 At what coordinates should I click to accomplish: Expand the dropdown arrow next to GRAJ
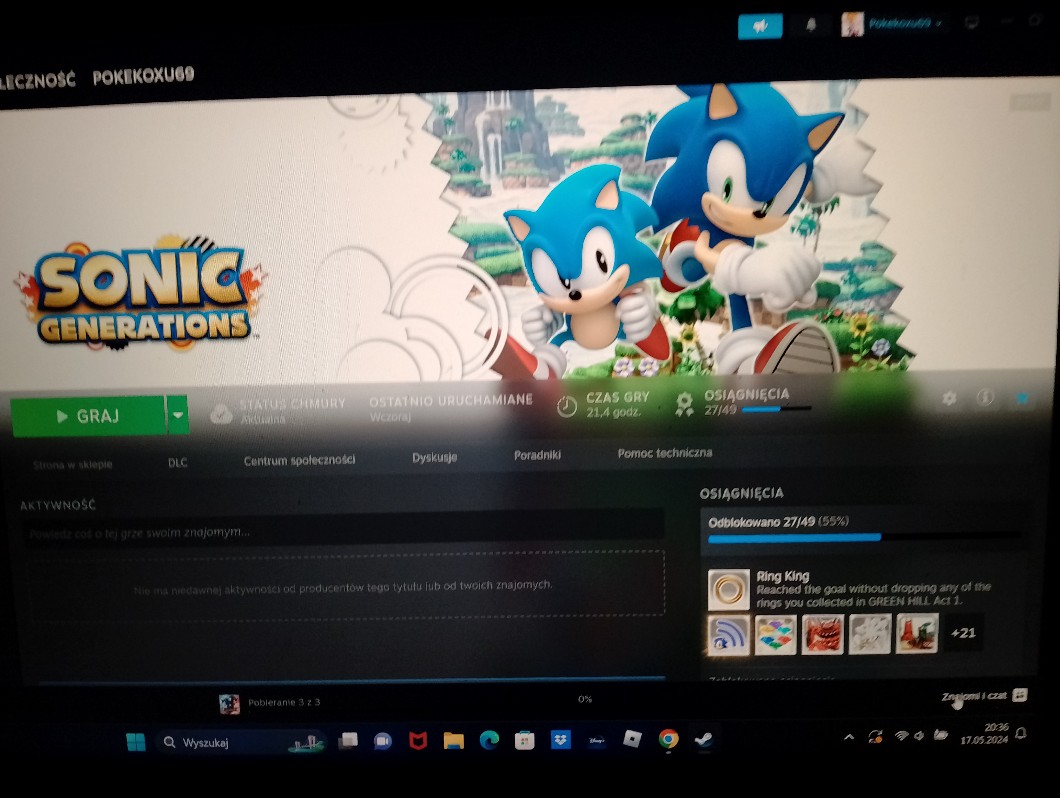point(177,416)
